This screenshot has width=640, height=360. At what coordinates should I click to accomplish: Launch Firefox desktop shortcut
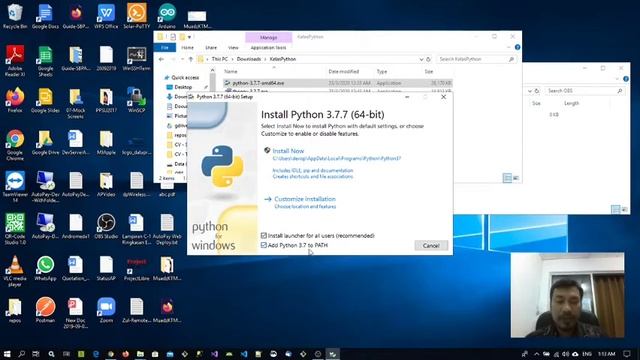[15, 100]
